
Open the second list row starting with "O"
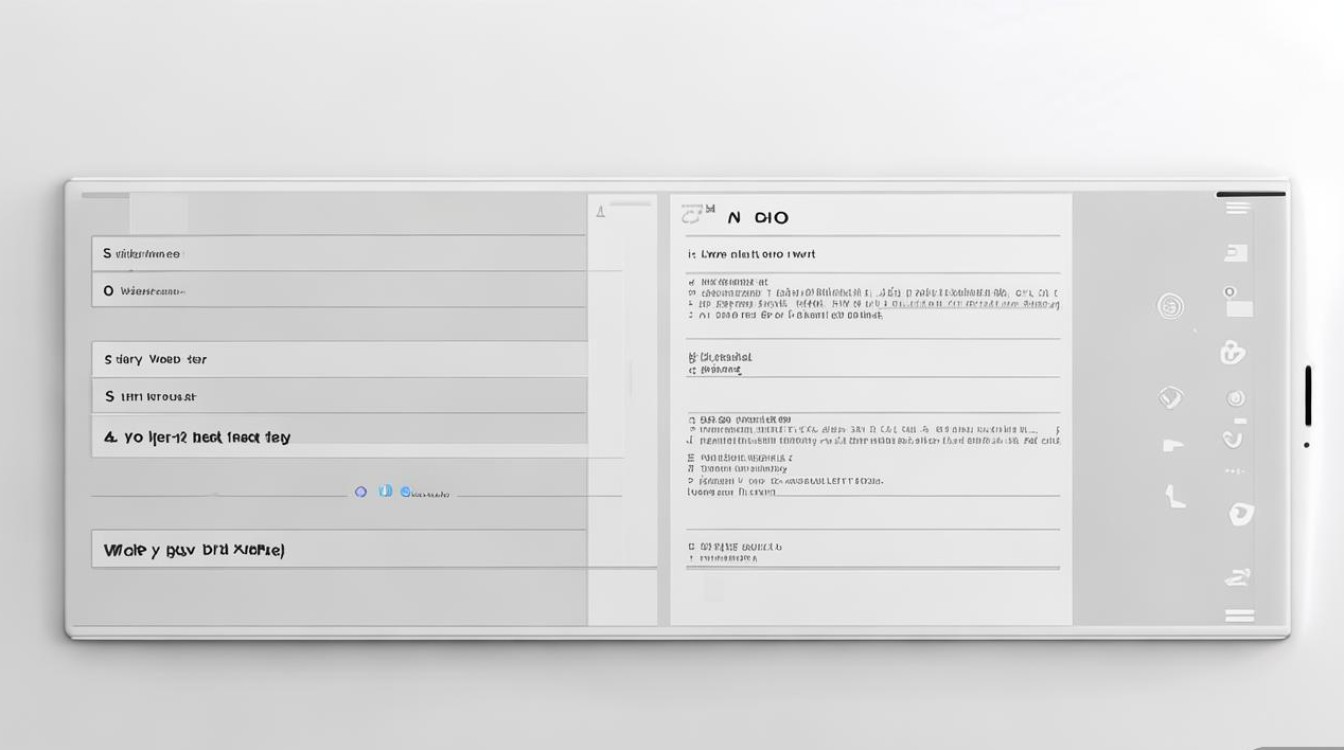coord(338,291)
